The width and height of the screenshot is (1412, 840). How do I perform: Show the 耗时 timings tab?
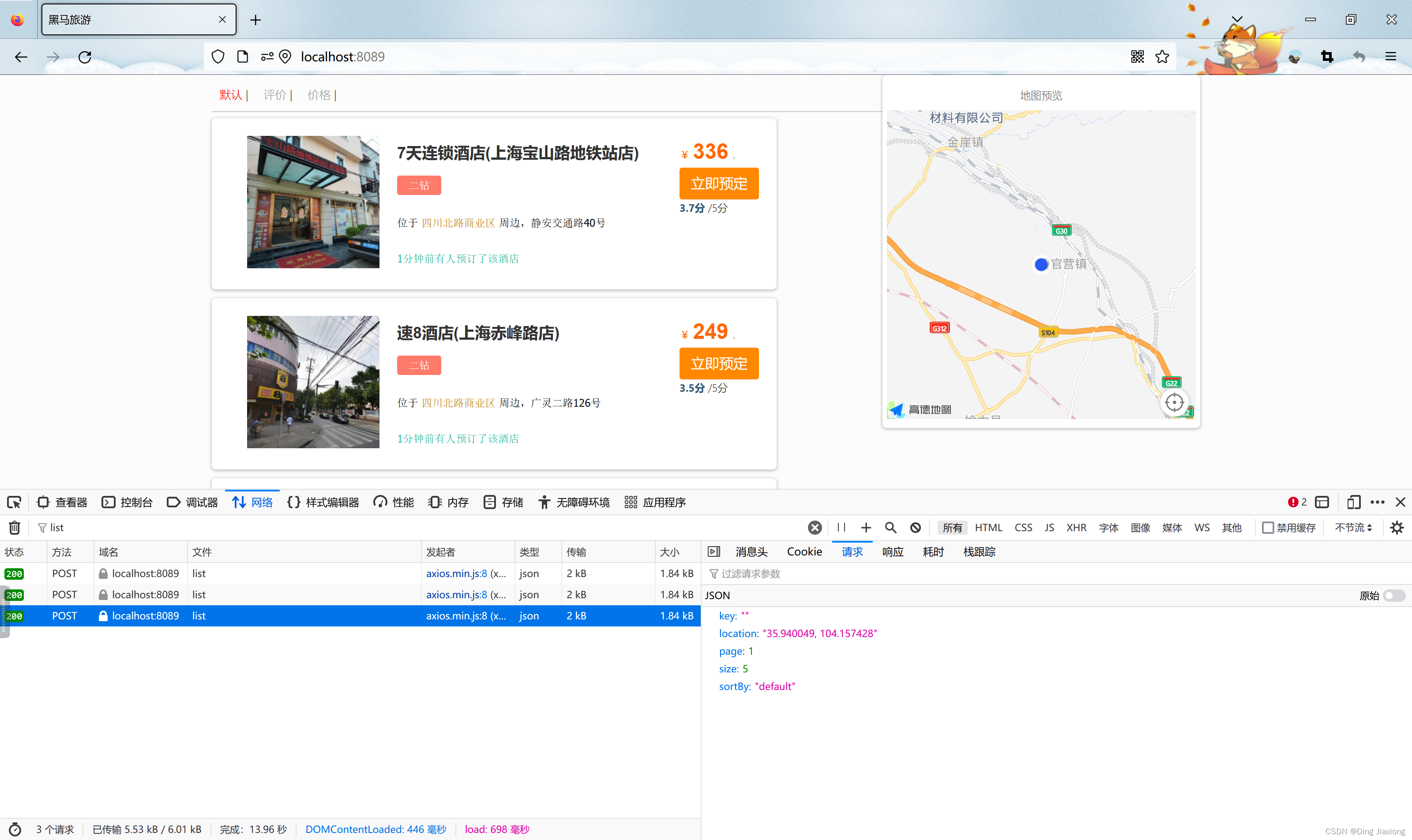tap(934, 552)
